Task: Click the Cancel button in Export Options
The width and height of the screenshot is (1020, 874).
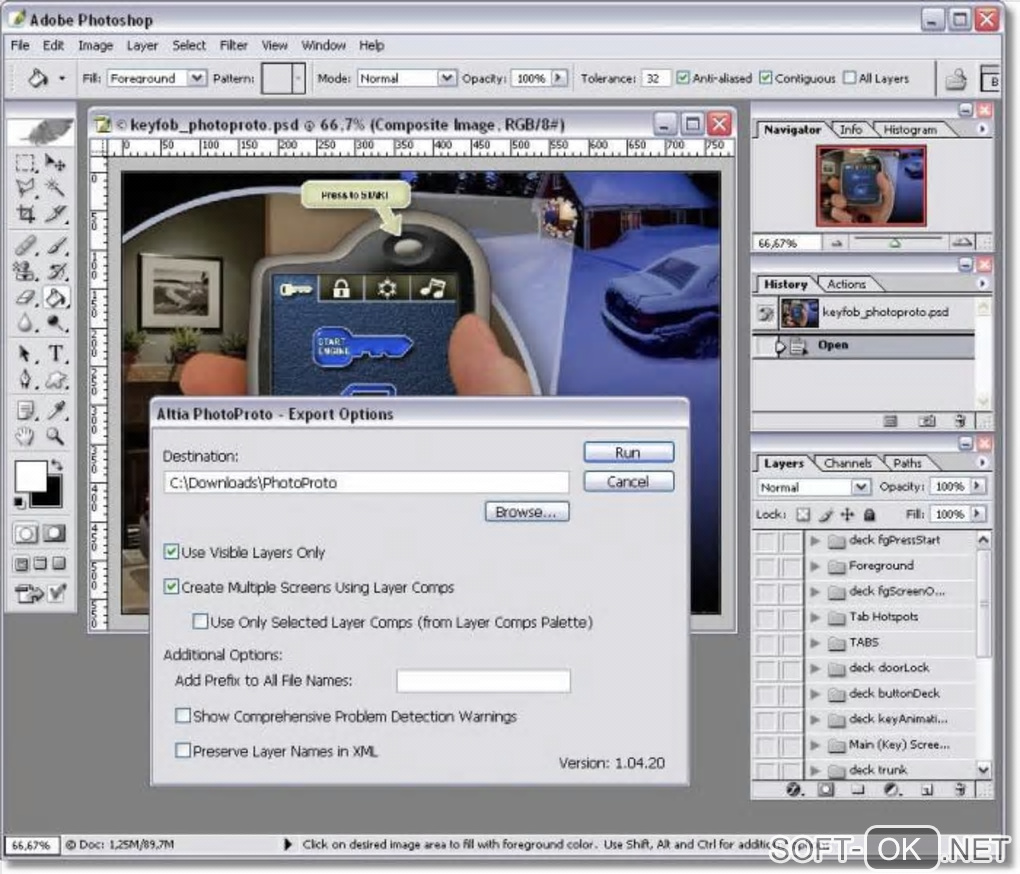Action: pos(628,482)
